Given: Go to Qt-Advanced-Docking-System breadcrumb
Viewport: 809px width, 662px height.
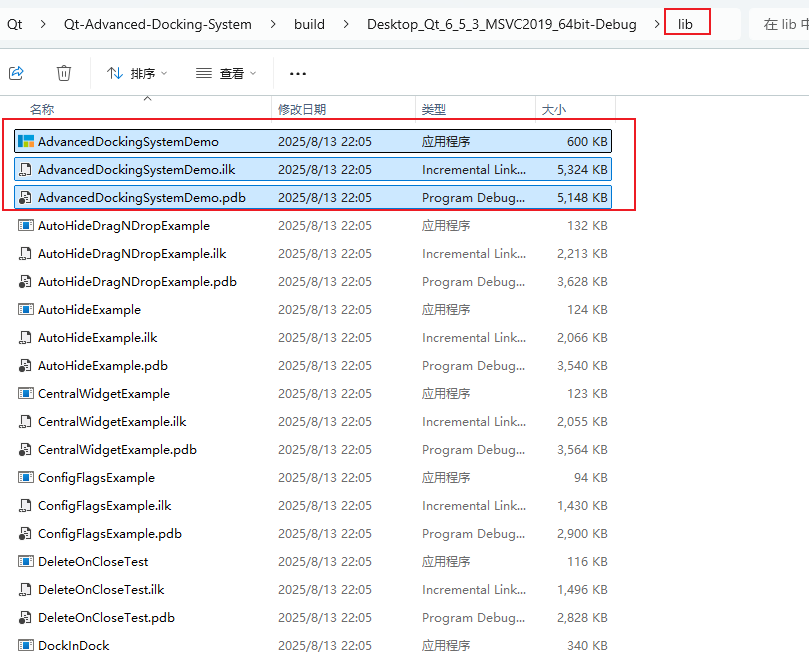Looking at the screenshot, I should click(157, 24).
